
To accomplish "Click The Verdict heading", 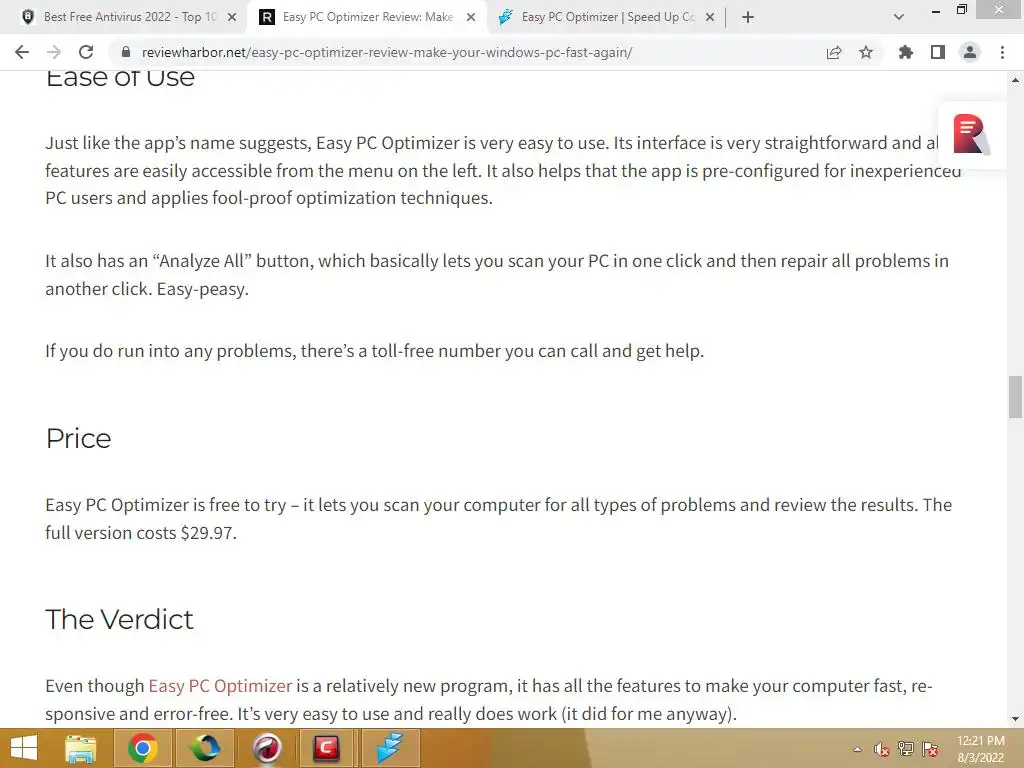I will pyautogui.click(x=120, y=619).
